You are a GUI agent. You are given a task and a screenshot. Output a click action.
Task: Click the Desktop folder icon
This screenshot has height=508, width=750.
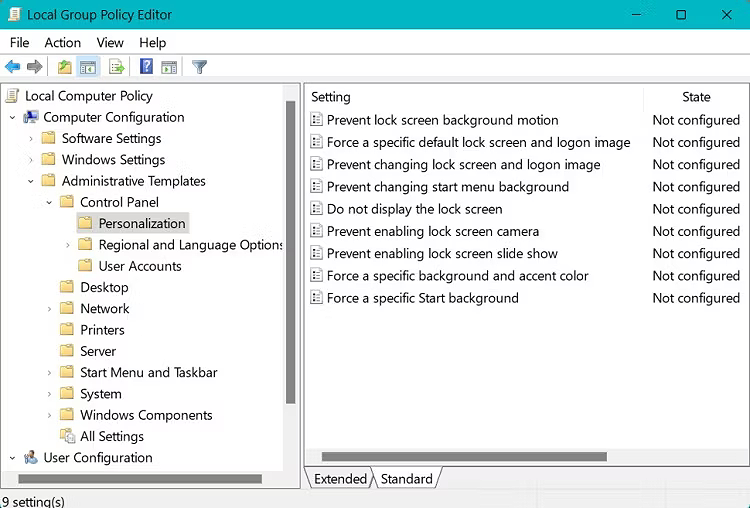pos(67,287)
